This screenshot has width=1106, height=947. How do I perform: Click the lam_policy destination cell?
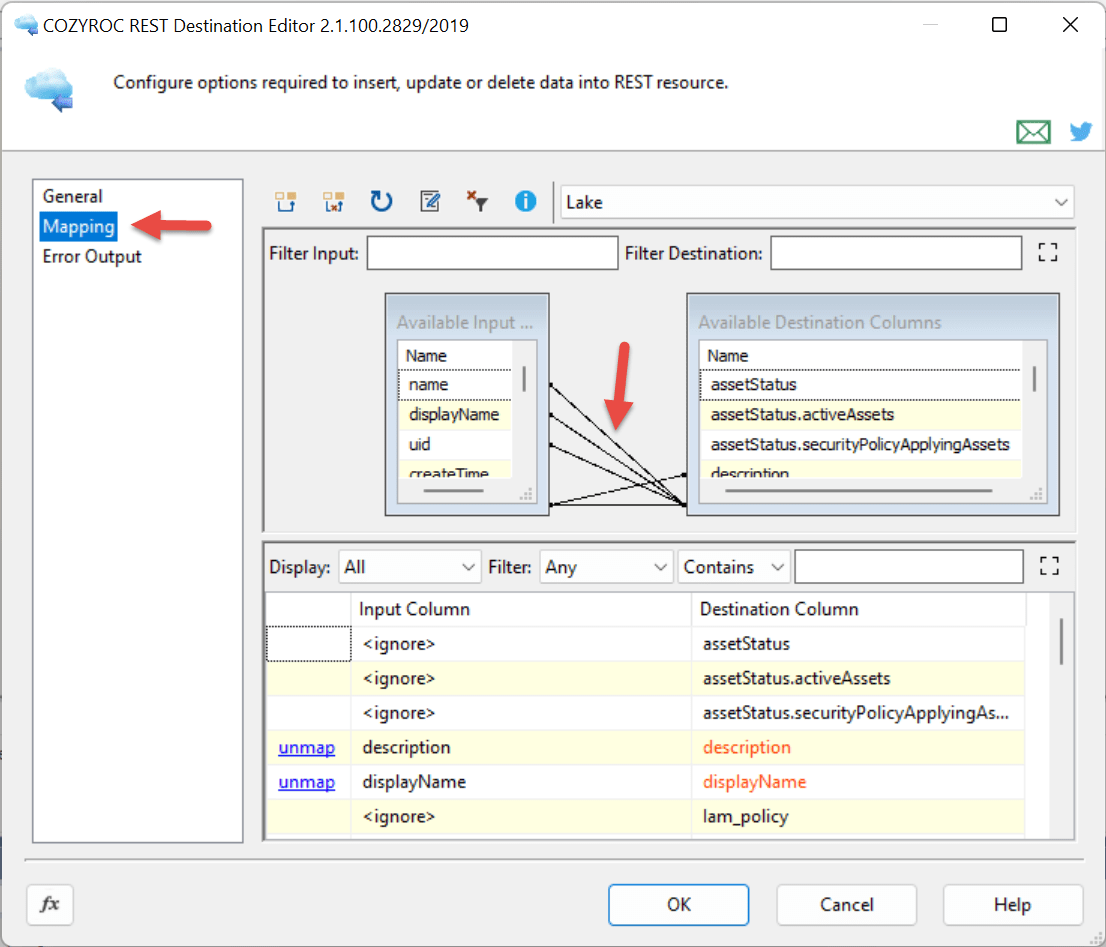[858, 817]
